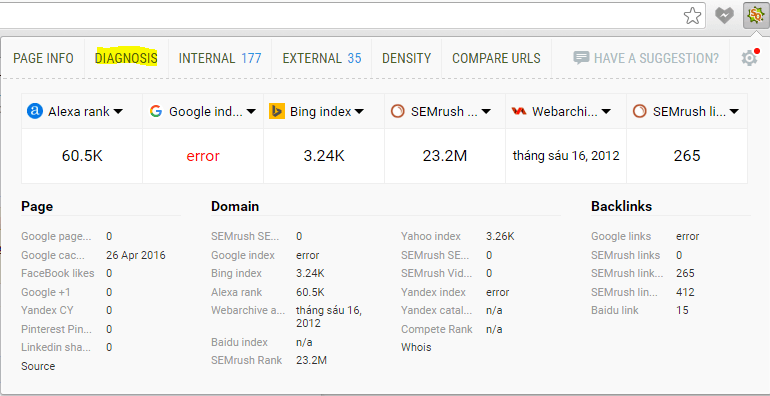Click the suggestion speech-bubble icon
This screenshot has width=770, height=396.
[x=581, y=58]
